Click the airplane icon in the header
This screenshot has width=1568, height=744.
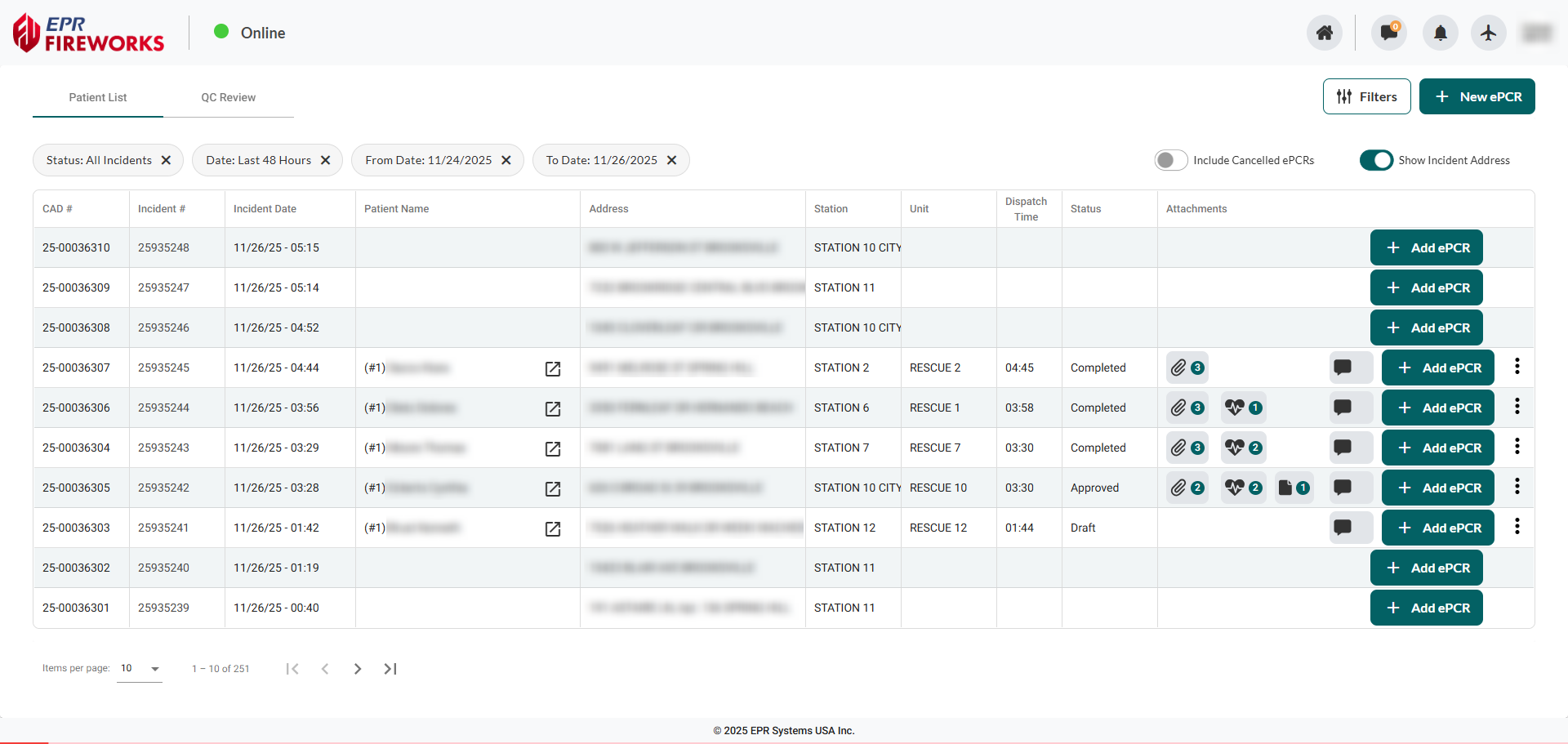pos(1488,33)
